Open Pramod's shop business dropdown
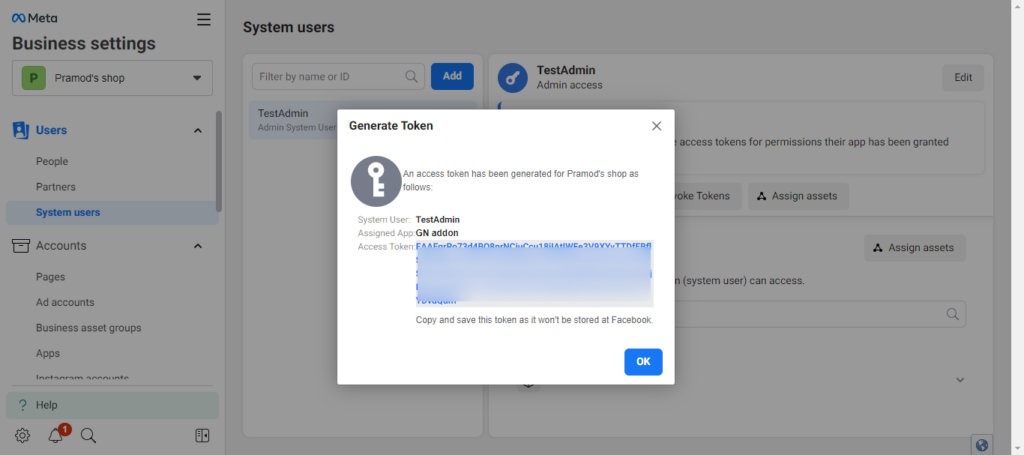The height and width of the screenshot is (455, 1024). (x=112, y=77)
